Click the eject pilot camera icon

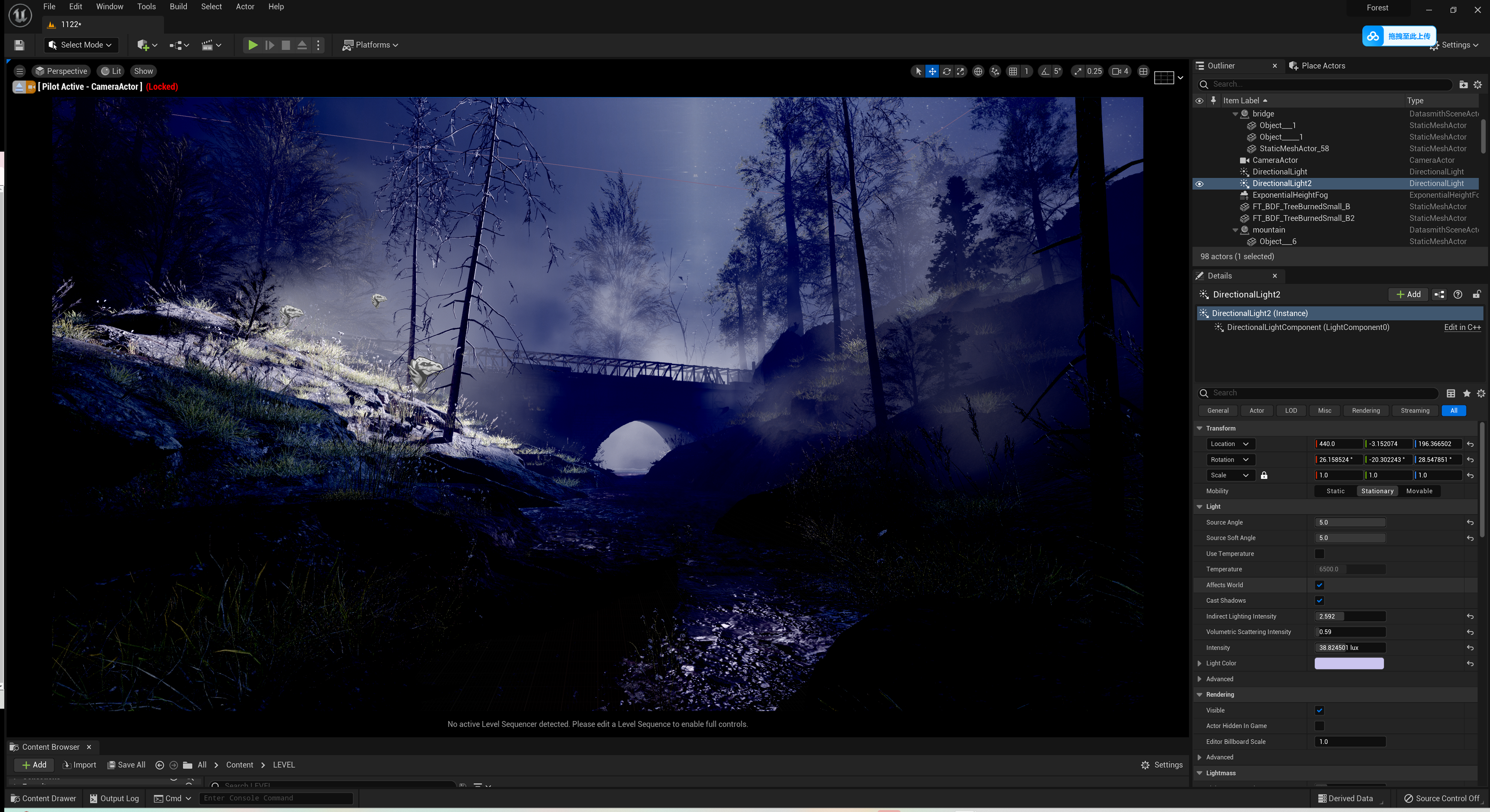[x=19, y=87]
